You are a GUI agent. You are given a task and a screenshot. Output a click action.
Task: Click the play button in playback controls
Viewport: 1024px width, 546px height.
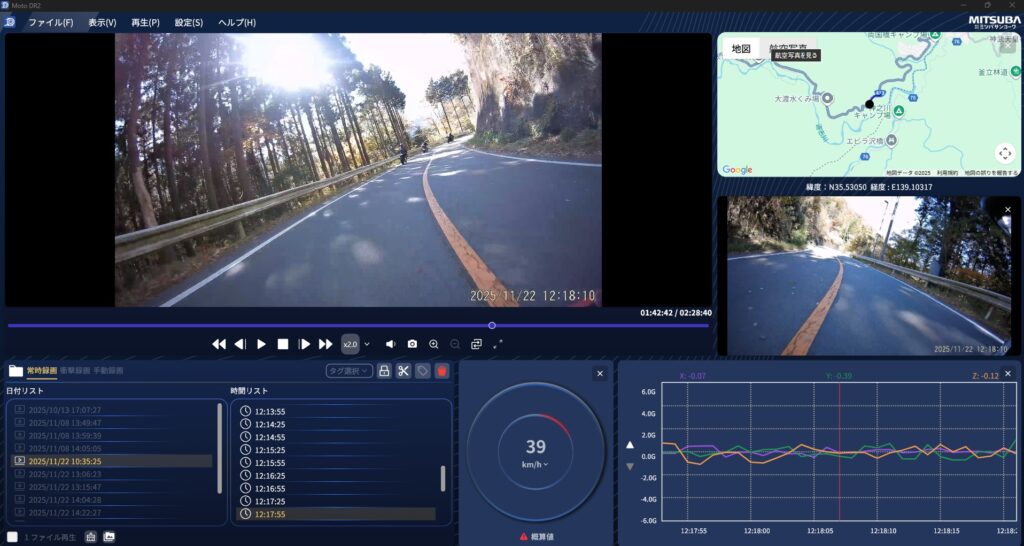point(262,344)
